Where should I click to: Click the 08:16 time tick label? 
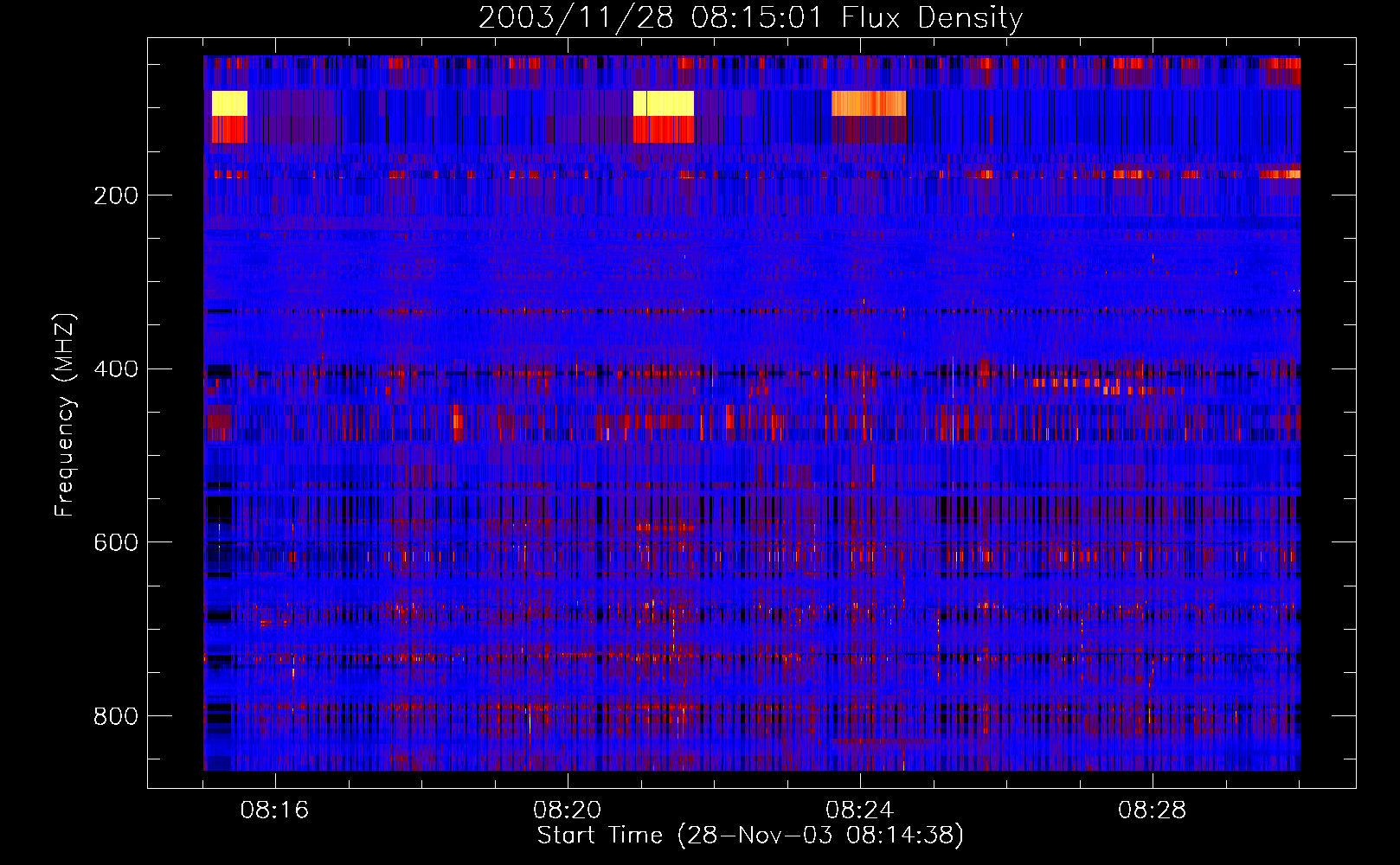[x=274, y=811]
